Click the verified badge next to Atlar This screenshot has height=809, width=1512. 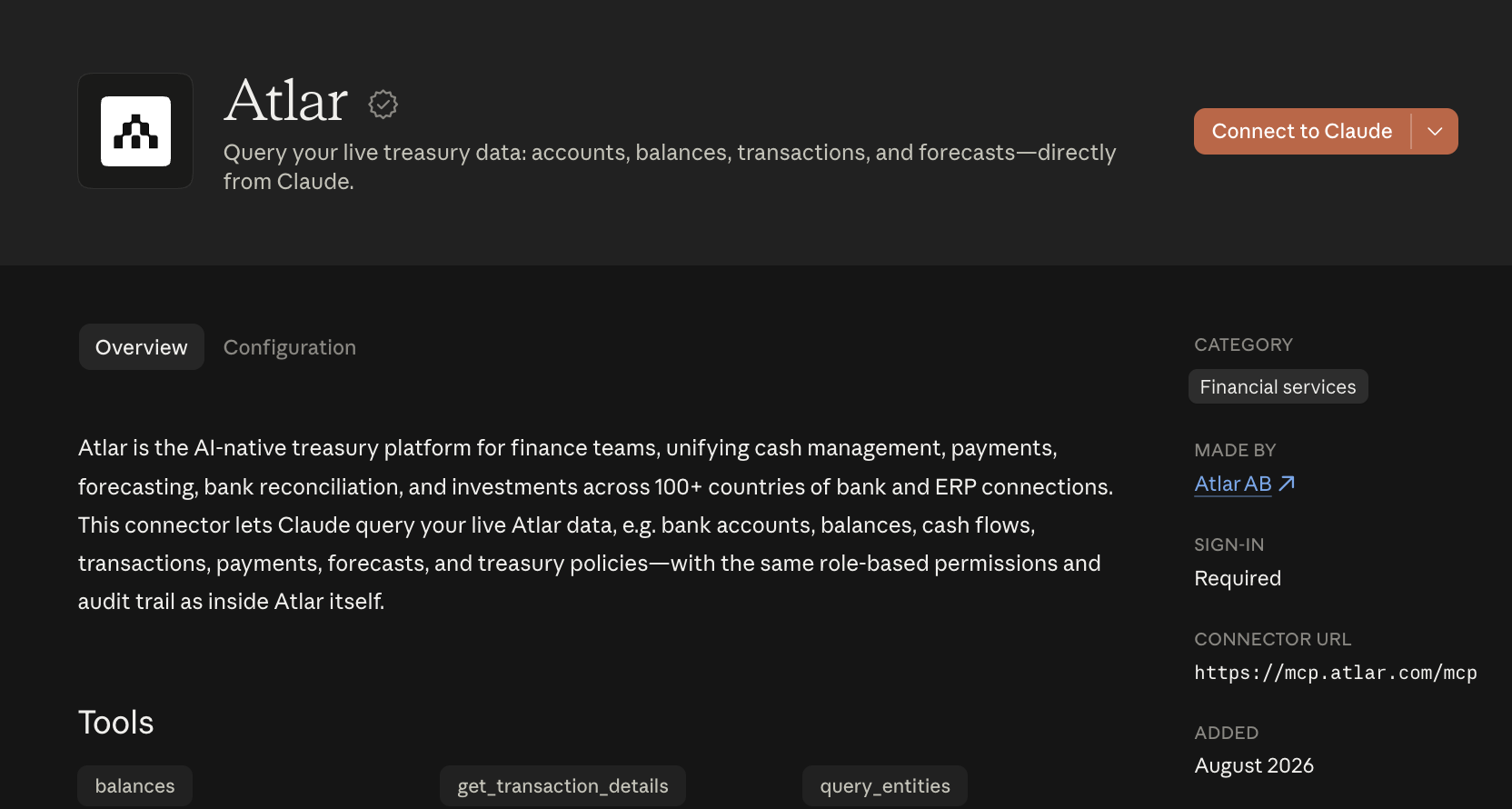[383, 105]
